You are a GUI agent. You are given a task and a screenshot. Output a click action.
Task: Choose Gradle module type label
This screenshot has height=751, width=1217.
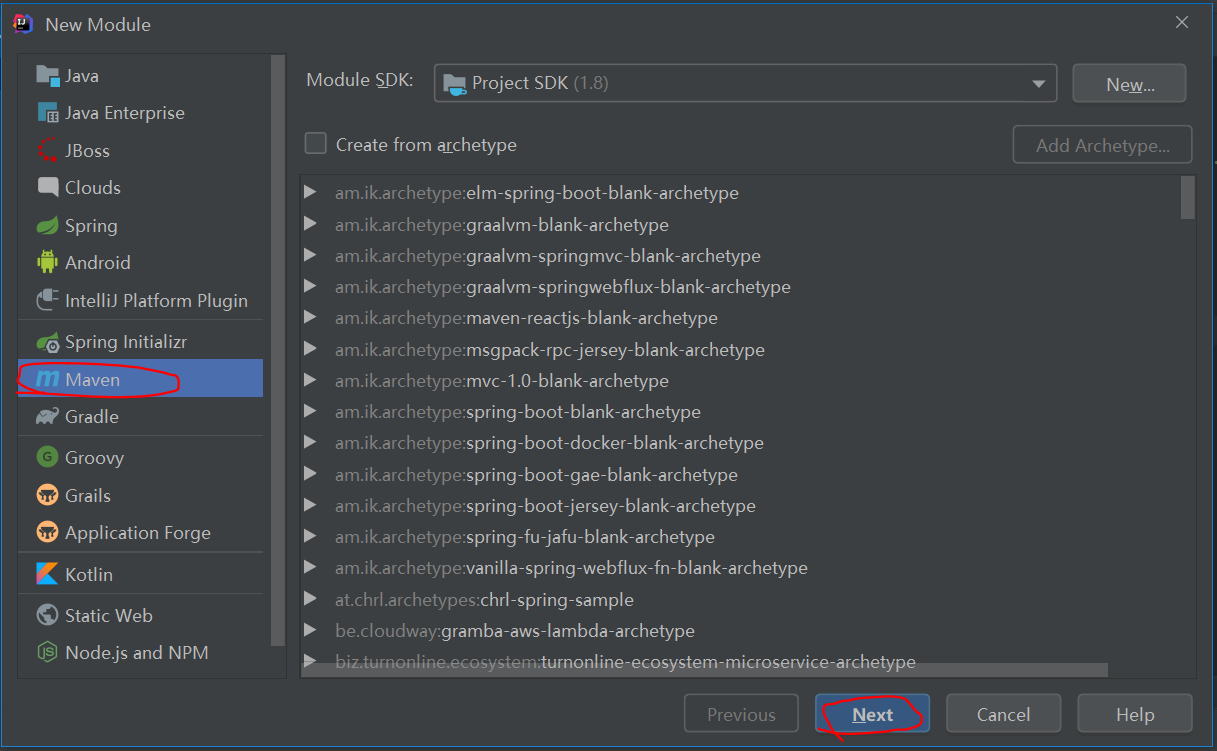92,416
